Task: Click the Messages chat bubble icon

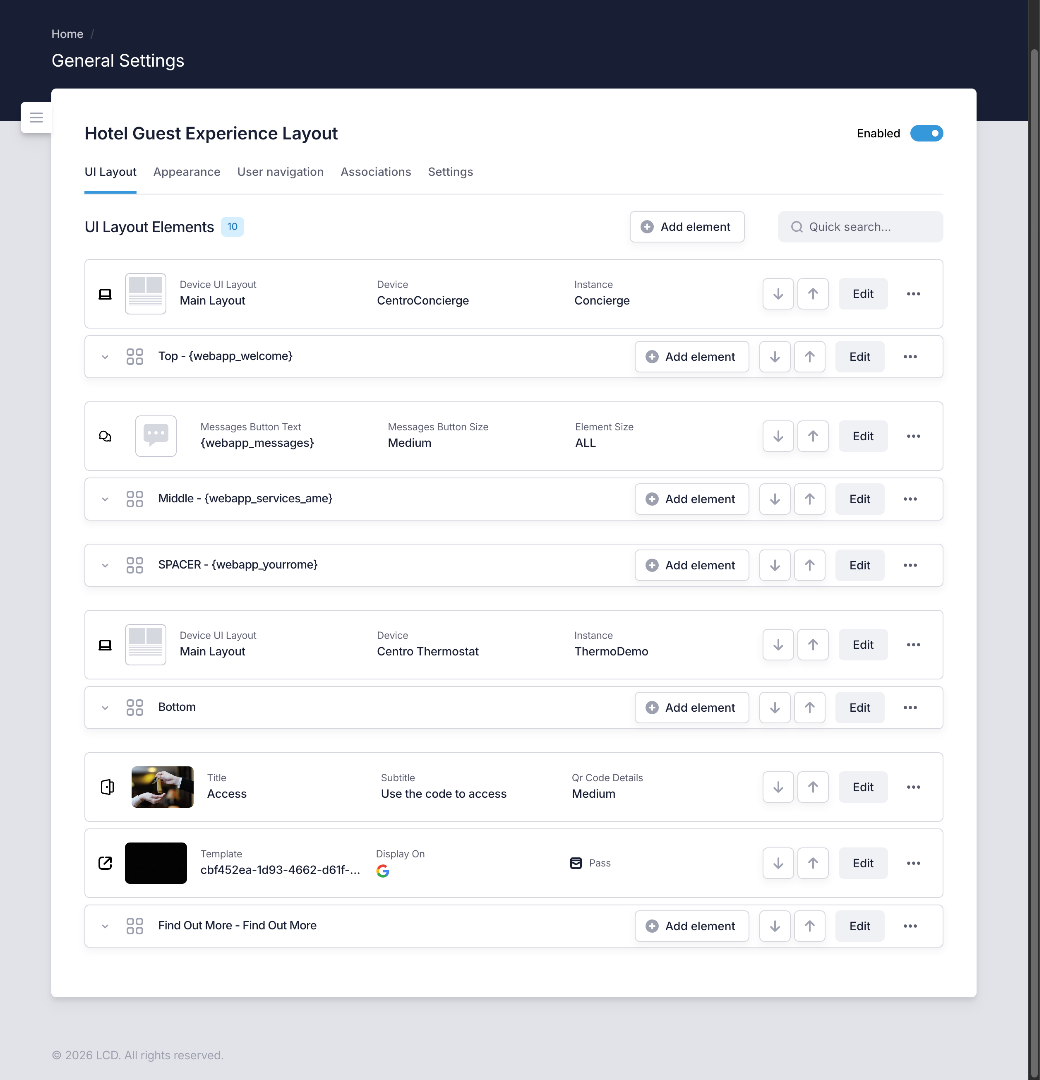Action: tap(105, 435)
